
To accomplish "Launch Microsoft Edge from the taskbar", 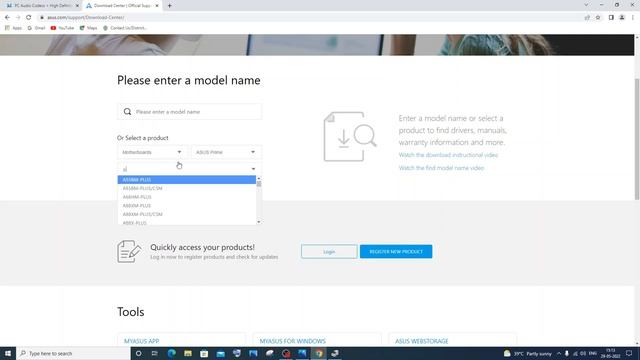I will (171, 353).
